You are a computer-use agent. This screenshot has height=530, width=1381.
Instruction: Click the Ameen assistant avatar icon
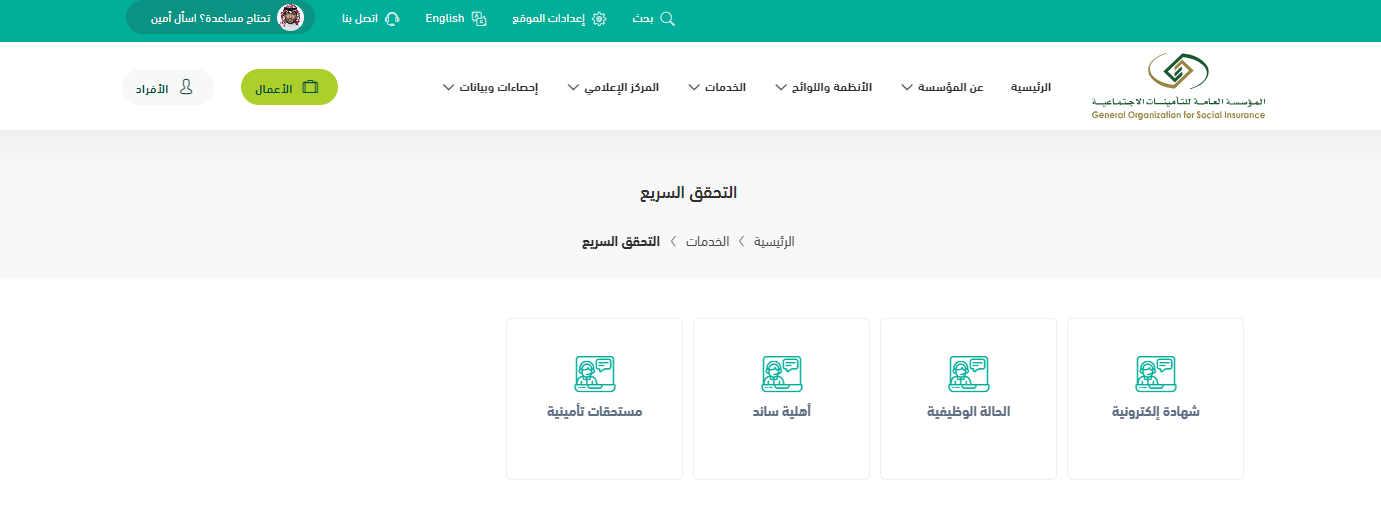coord(290,18)
